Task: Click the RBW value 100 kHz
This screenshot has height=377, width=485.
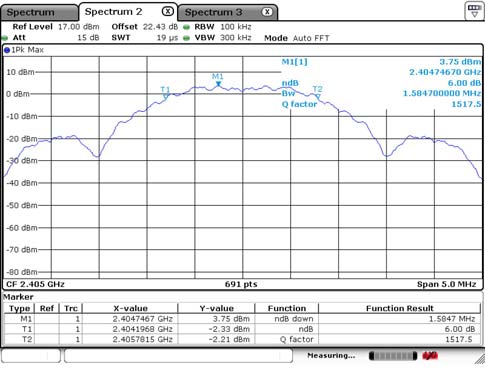Action: [236, 27]
